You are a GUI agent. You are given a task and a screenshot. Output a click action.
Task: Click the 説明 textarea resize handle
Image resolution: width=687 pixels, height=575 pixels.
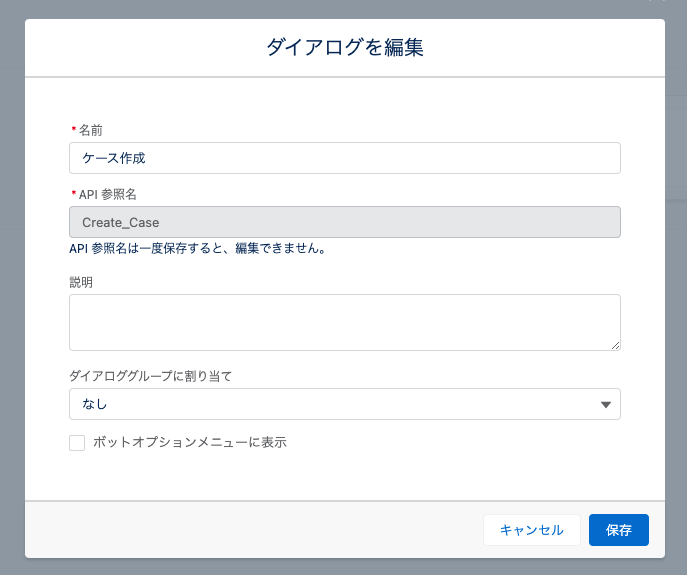pyautogui.click(x=615, y=345)
